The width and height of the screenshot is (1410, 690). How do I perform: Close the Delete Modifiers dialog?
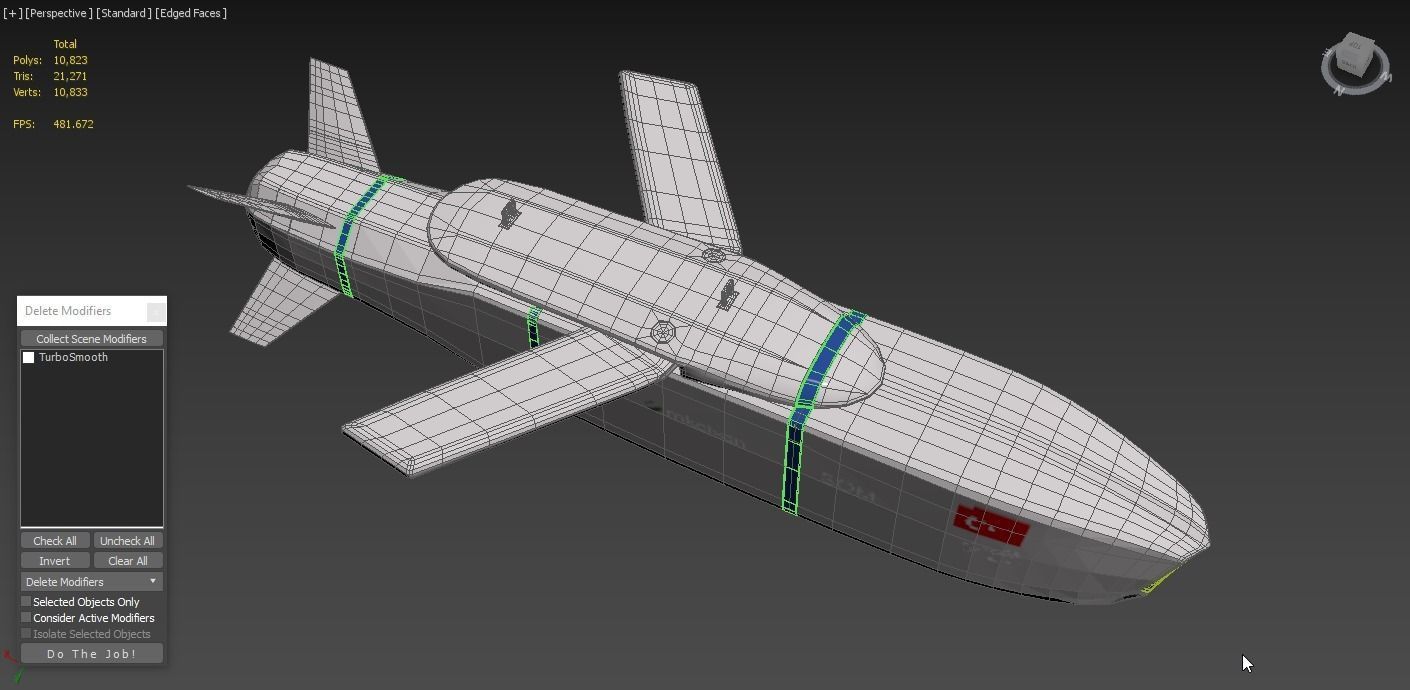[x=156, y=311]
